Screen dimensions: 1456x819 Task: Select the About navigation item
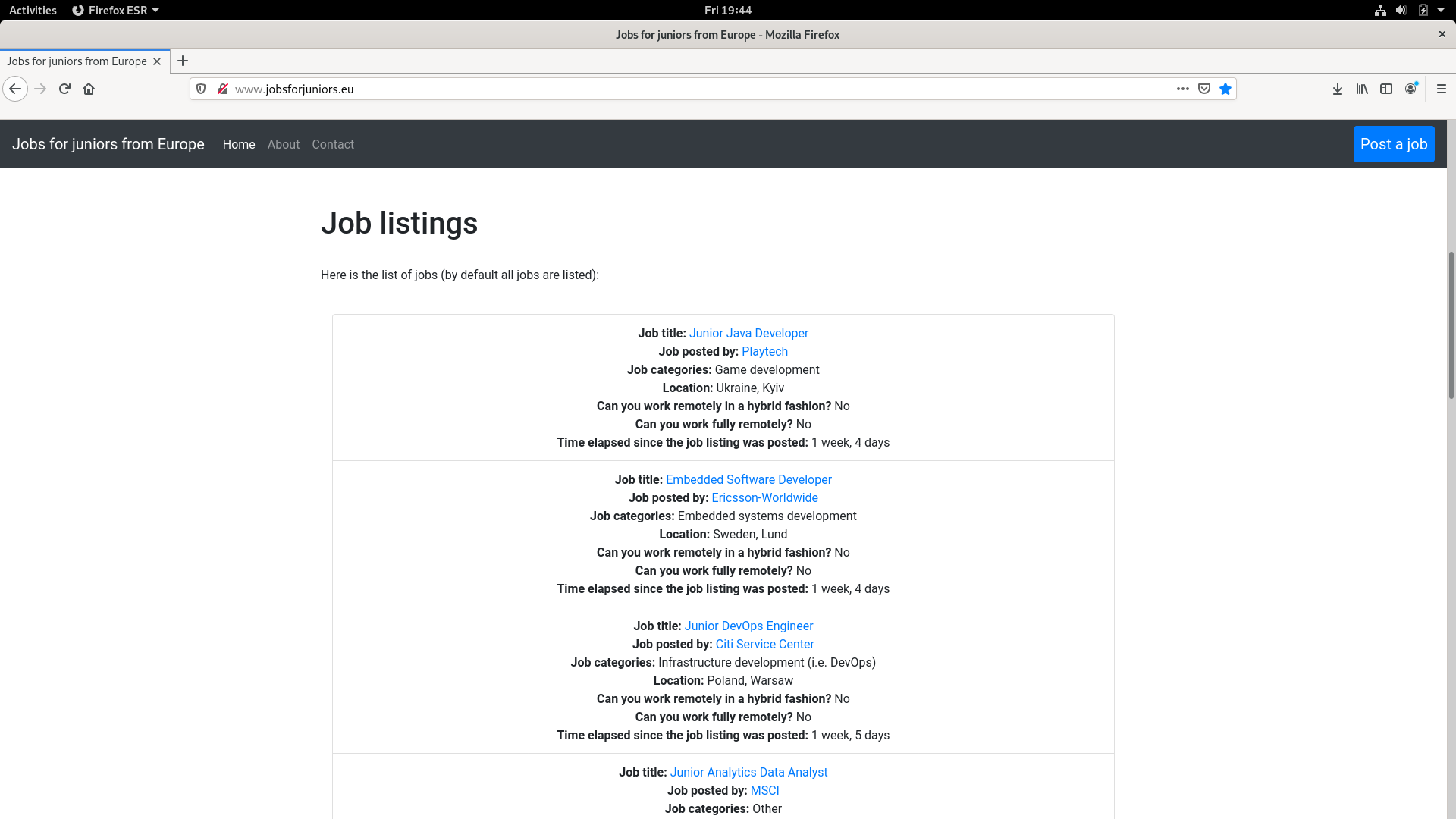(x=284, y=144)
